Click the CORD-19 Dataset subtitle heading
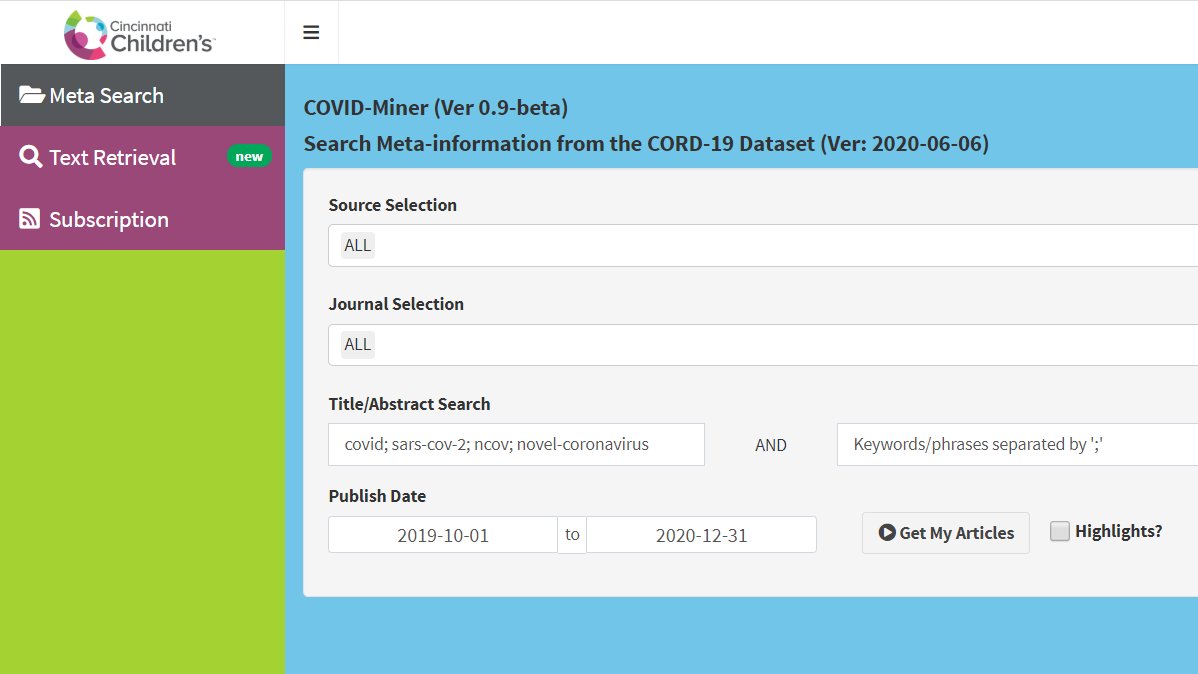 click(646, 144)
